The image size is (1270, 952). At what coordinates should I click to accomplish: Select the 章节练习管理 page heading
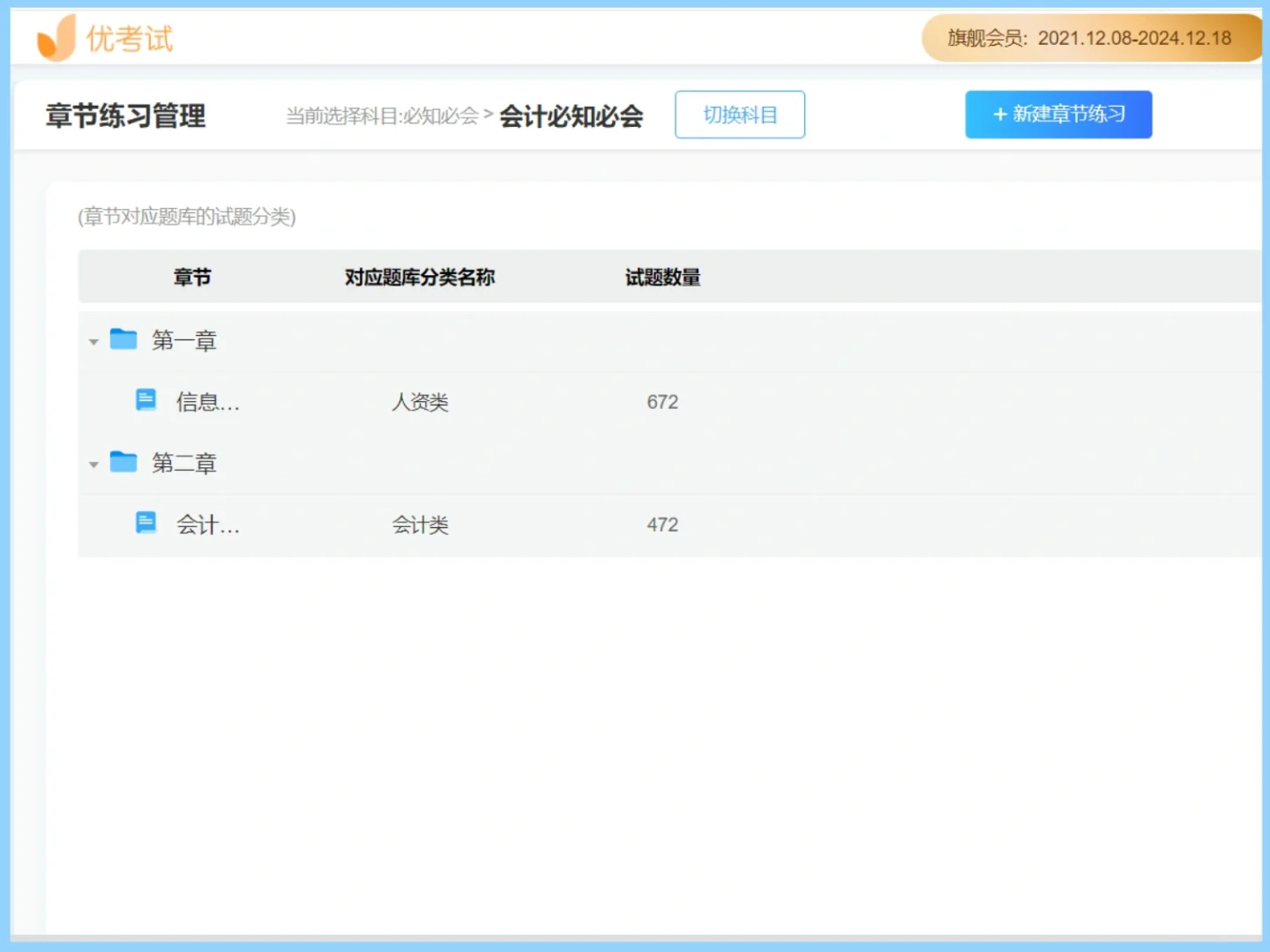(127, 115)
